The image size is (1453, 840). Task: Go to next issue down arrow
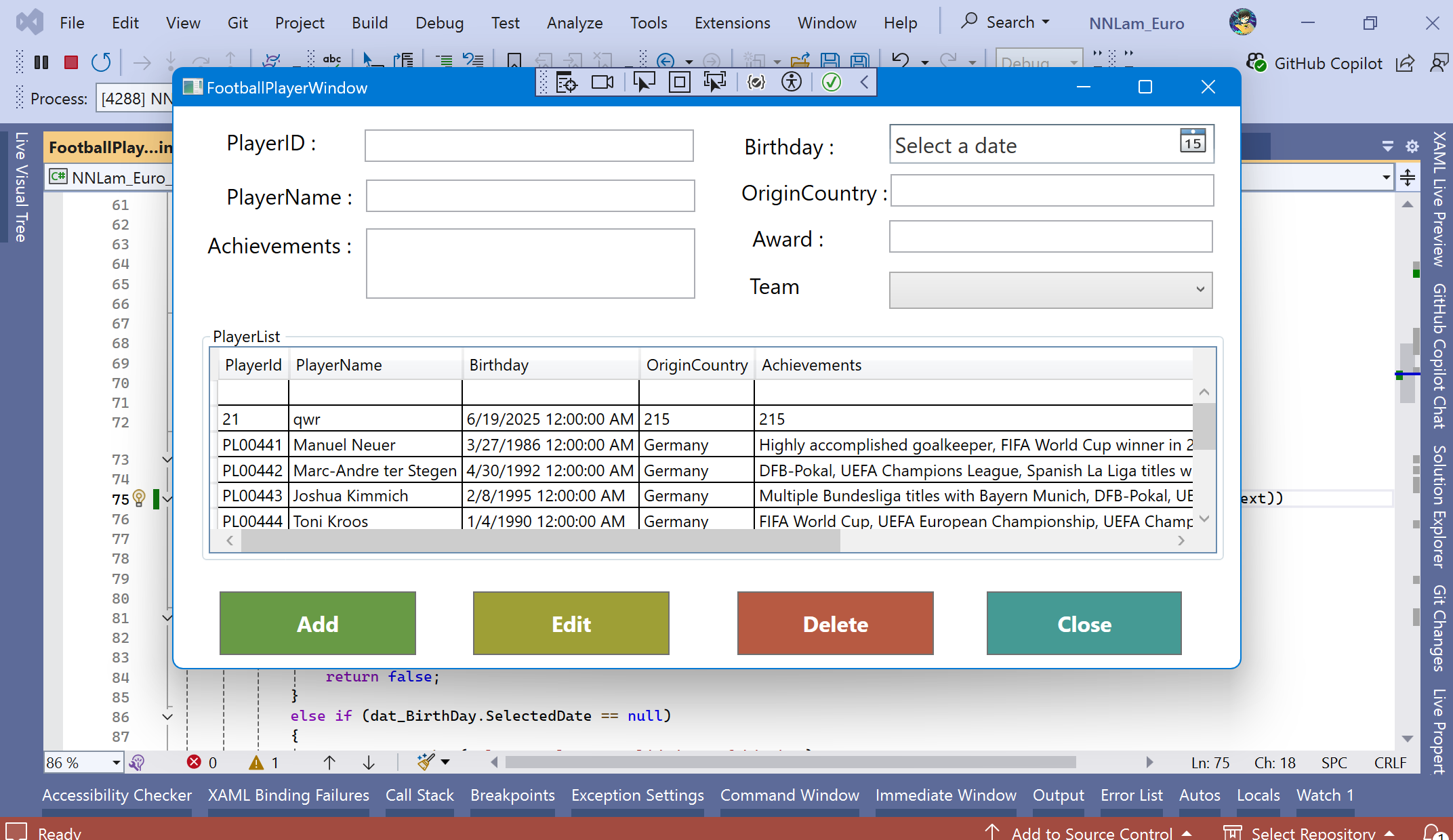pyautogui.click(x=369, y=763)
